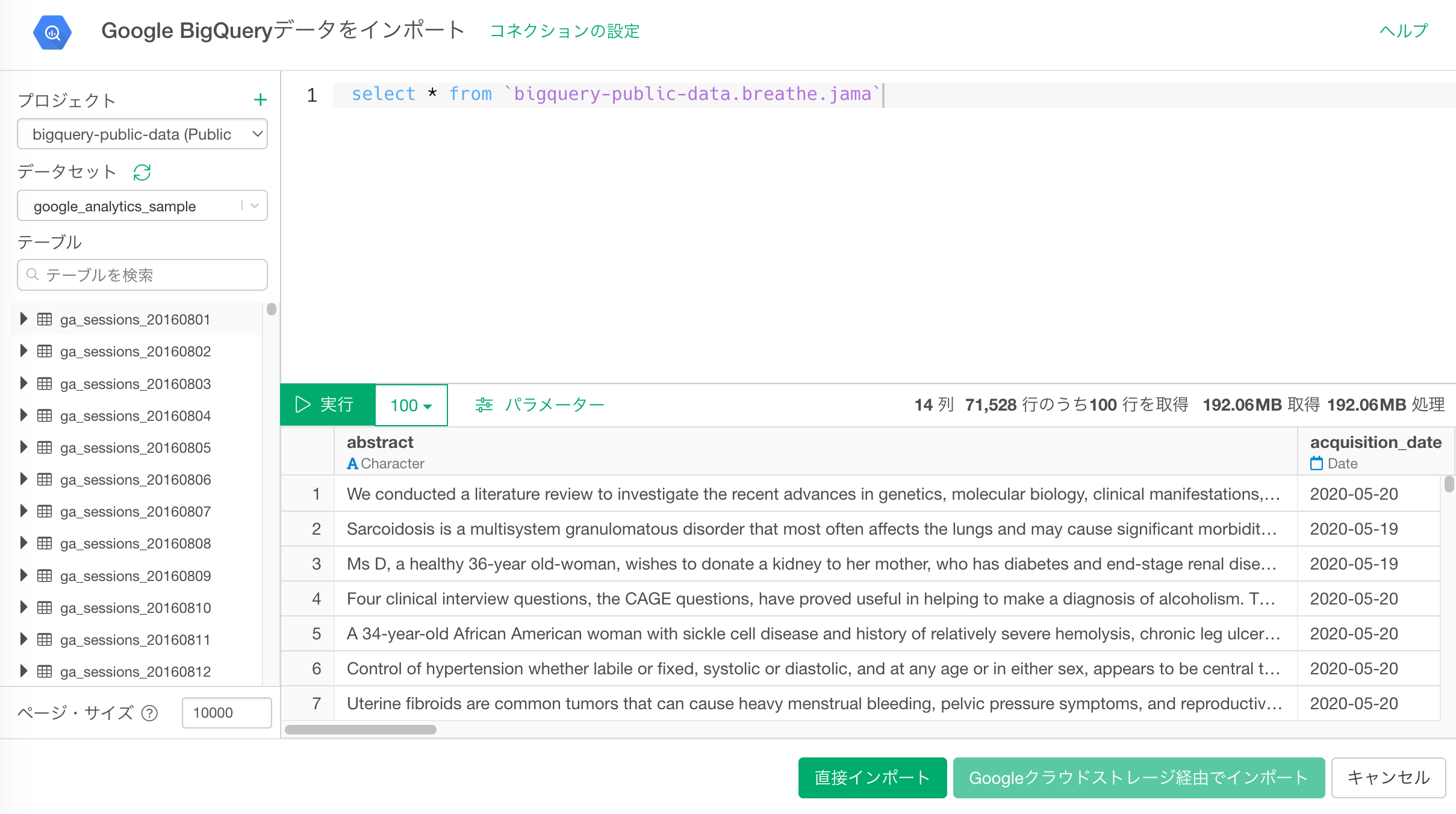Add a new project with plus icon
1456x814 pixels.
click(x=260, y=99)
